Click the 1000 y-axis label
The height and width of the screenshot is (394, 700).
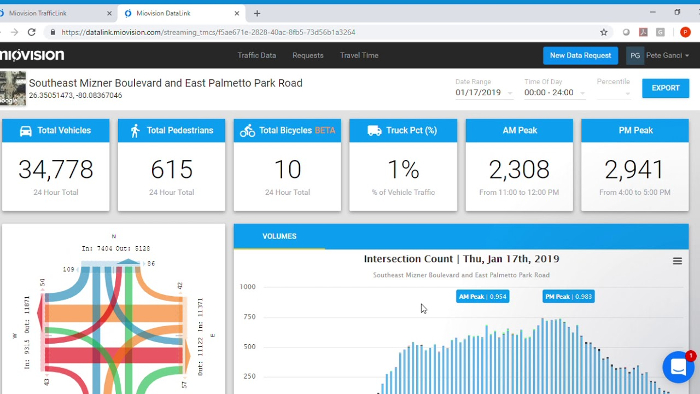[x=247, y=287]
